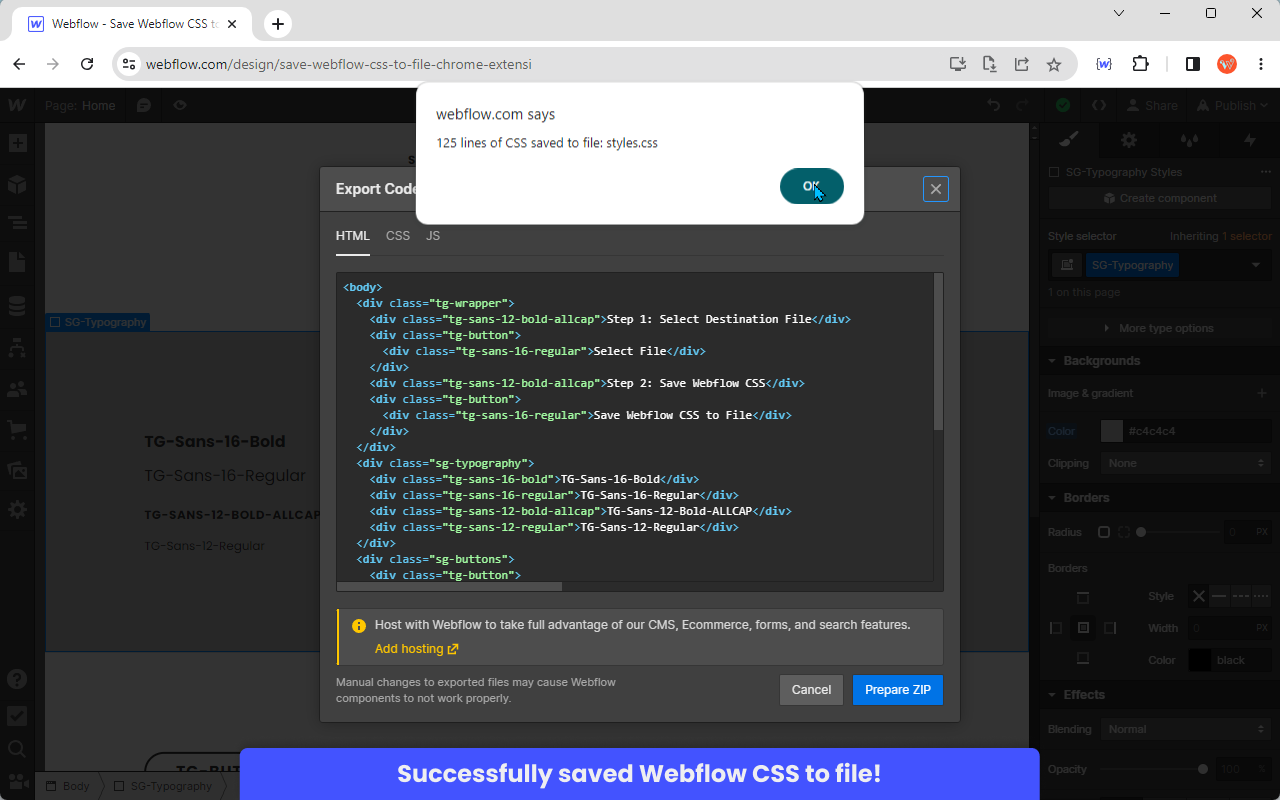
Task: Open the Components cube panel
Action: (x=17, y=185)
